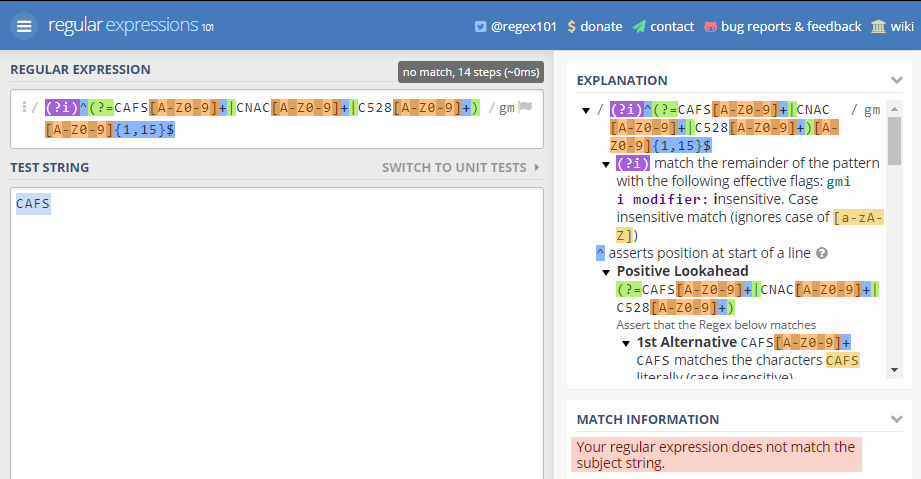Viewport: 921px width, 479px height.
Task: Collapse the 1st Alternative tree node
Action: point(626,343)
